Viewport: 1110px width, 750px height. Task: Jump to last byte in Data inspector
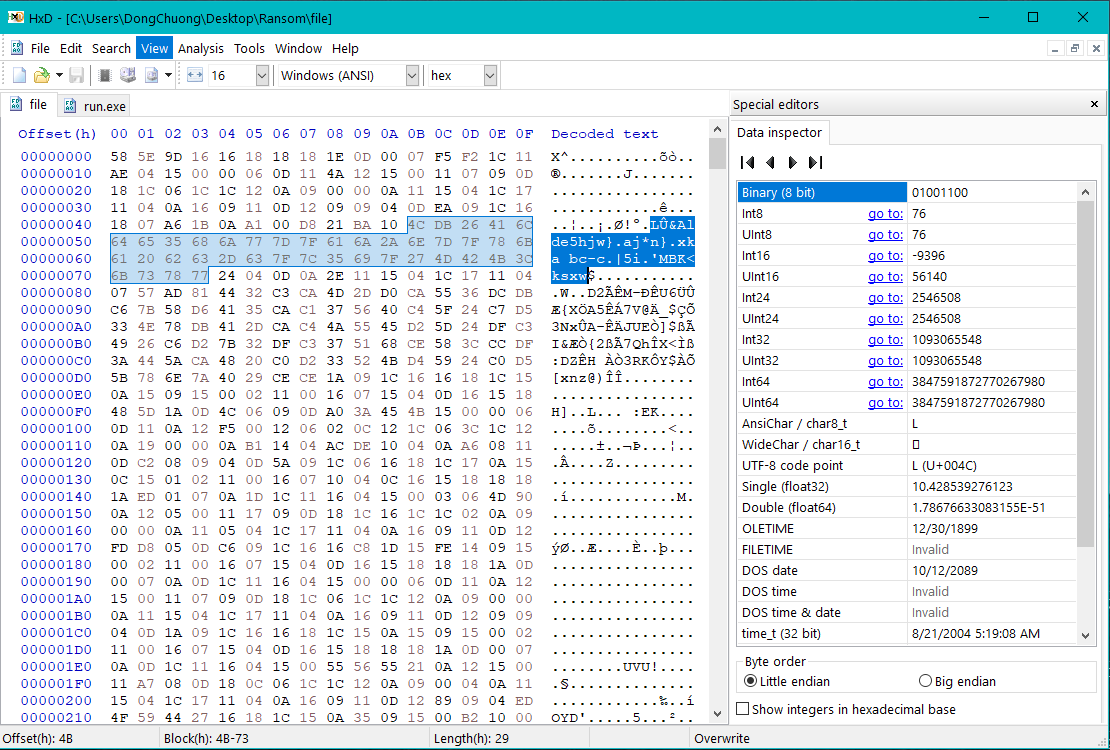click(816, 162)
